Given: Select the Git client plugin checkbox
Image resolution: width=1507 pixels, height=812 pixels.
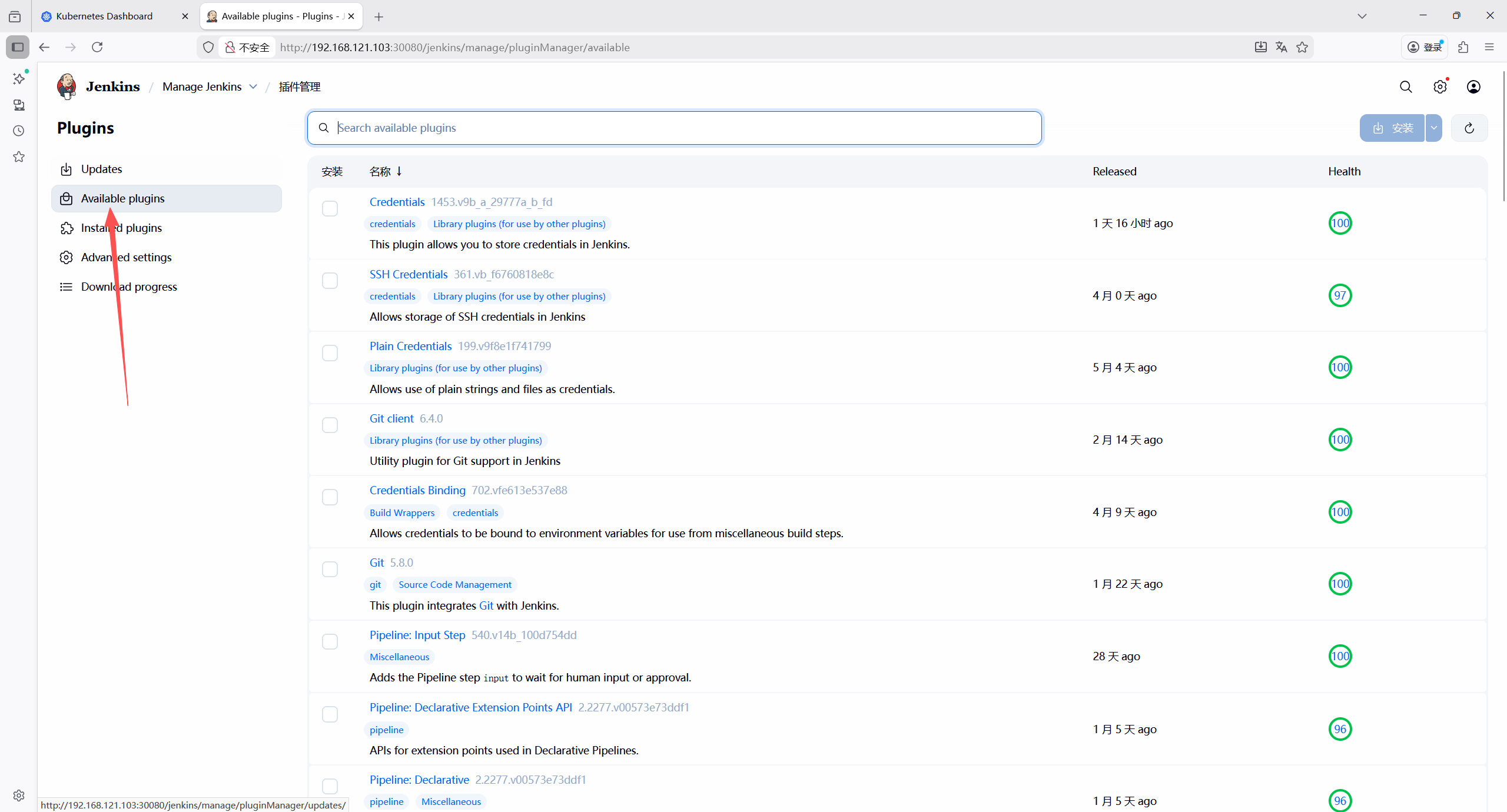Looking at the screenshot, I should (x=330, y=425).
